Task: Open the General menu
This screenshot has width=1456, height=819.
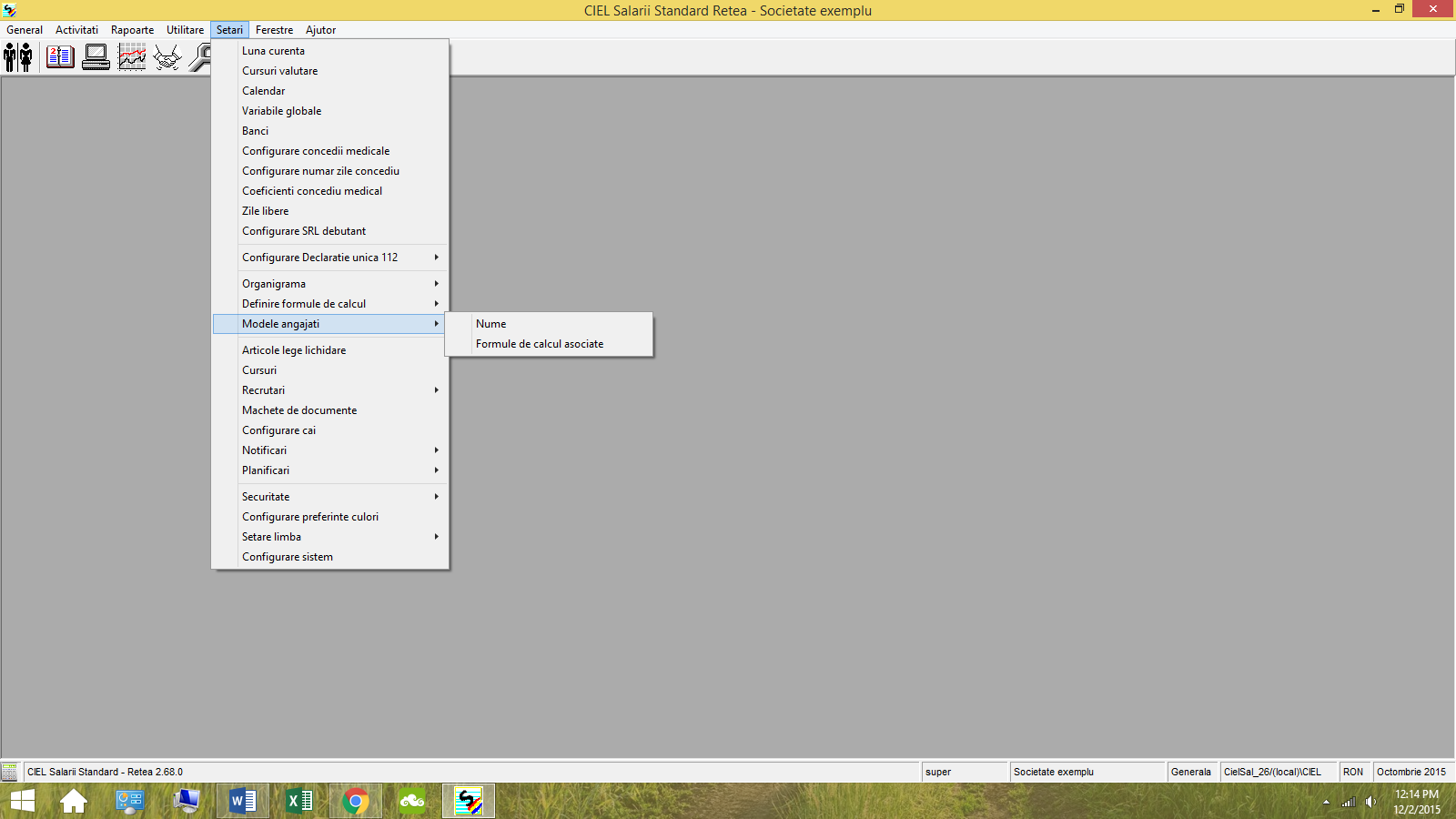Action: tap(25, 30)
